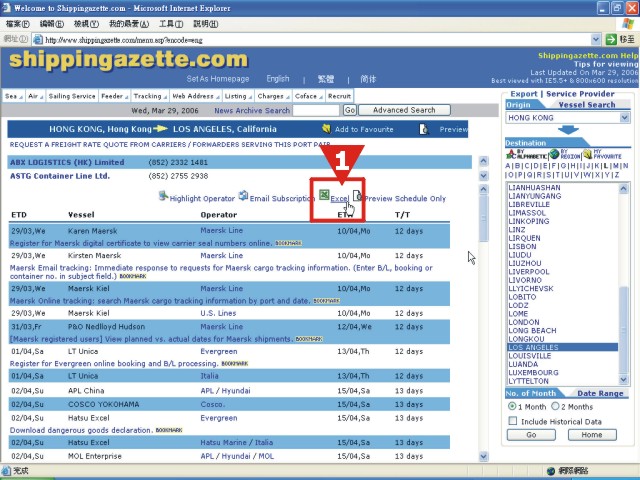Click Set As Homepage link
This screenshot has width=640, height=480.
[x=218, y=79]
